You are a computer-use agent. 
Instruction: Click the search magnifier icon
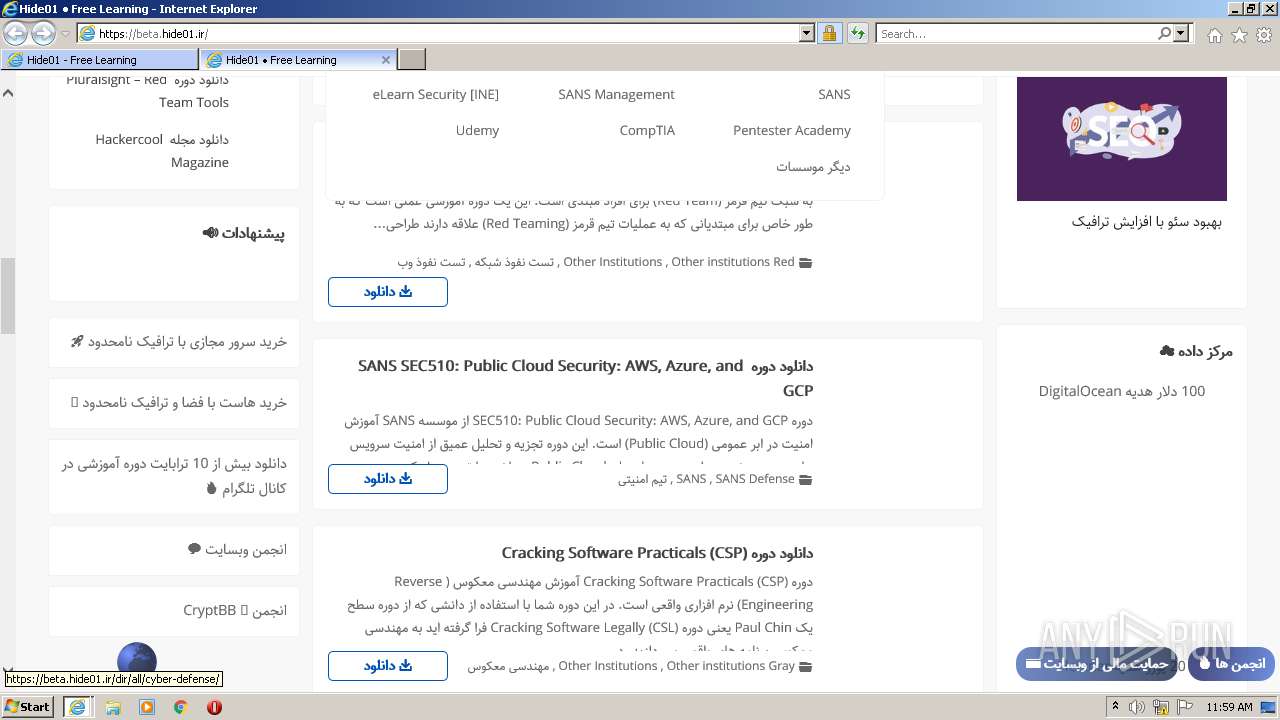click(x=1164, y=34)
